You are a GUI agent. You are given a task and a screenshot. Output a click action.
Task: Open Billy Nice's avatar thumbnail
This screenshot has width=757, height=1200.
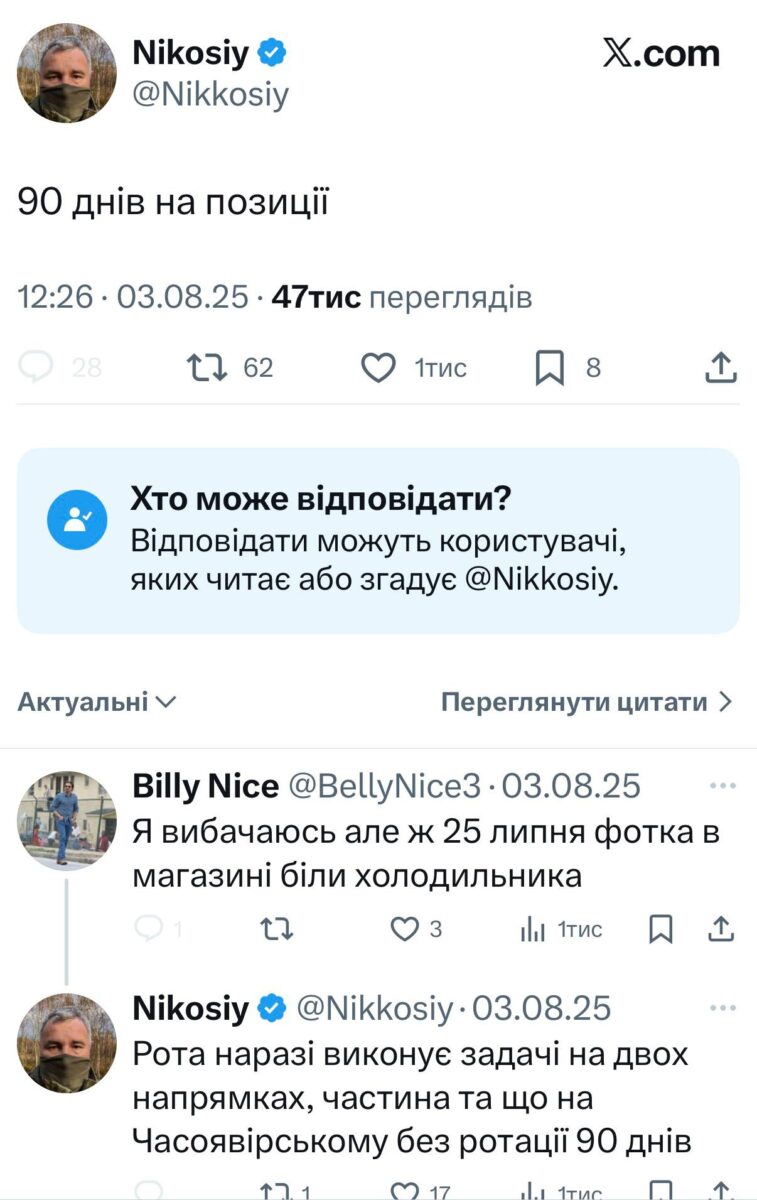click(67, 819)
